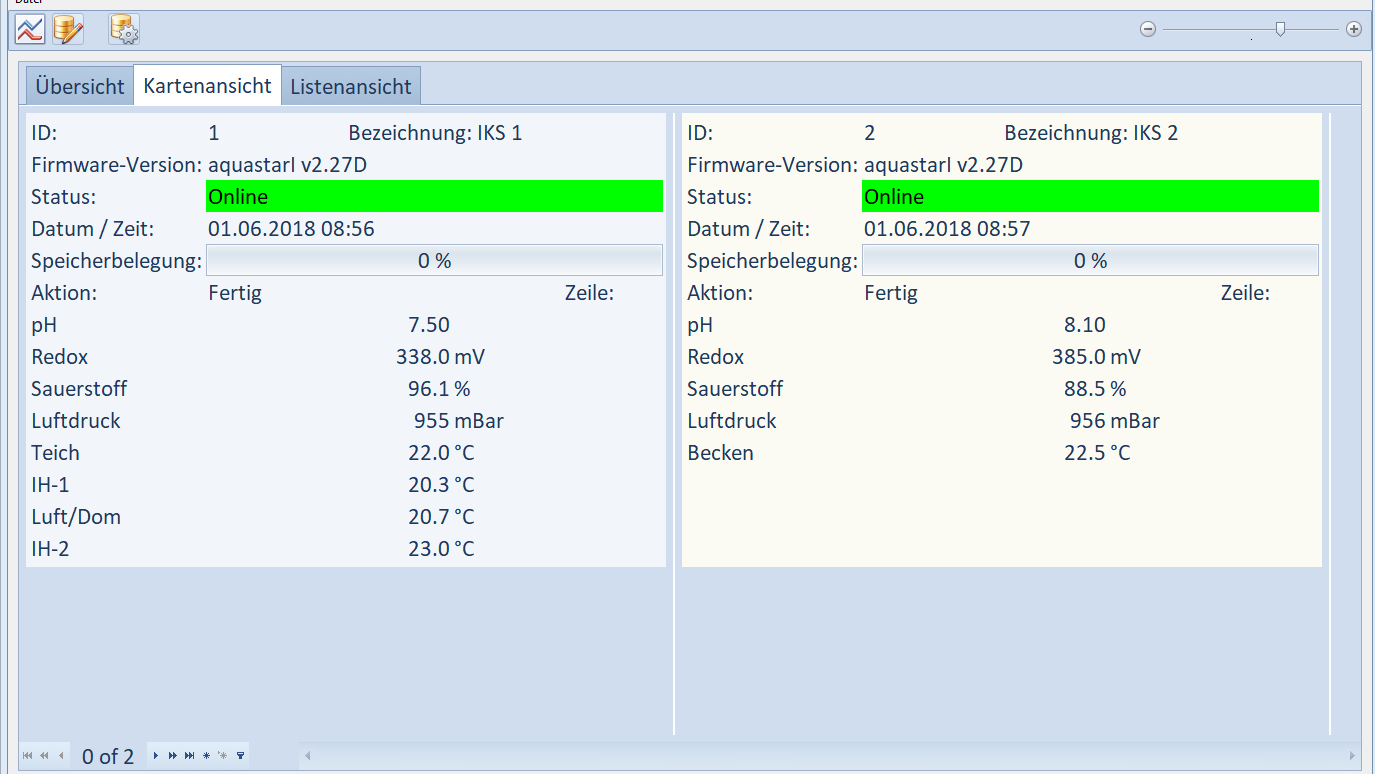
Task: Click the zoom slider handle
Action: 1280,29
